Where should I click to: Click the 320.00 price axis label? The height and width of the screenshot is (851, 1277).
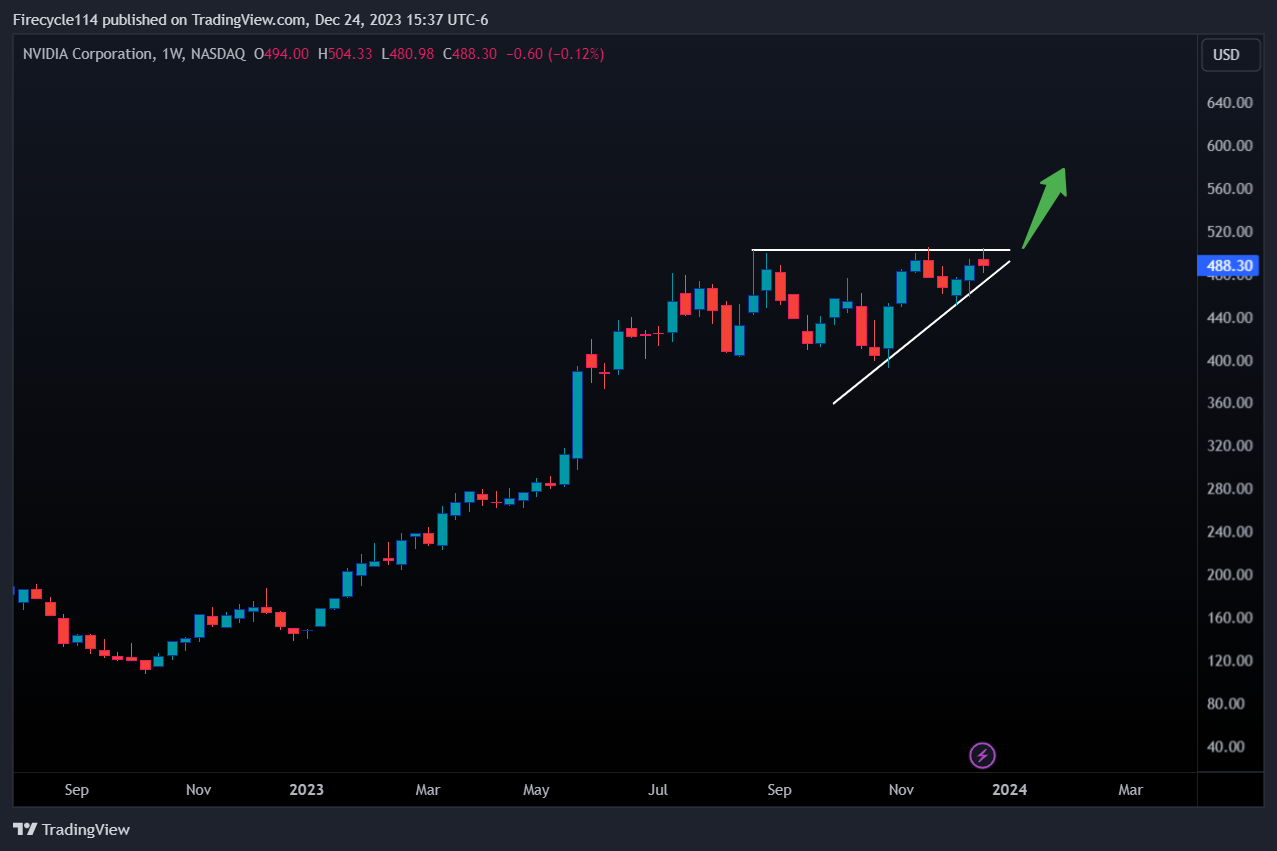[1229, 445]
